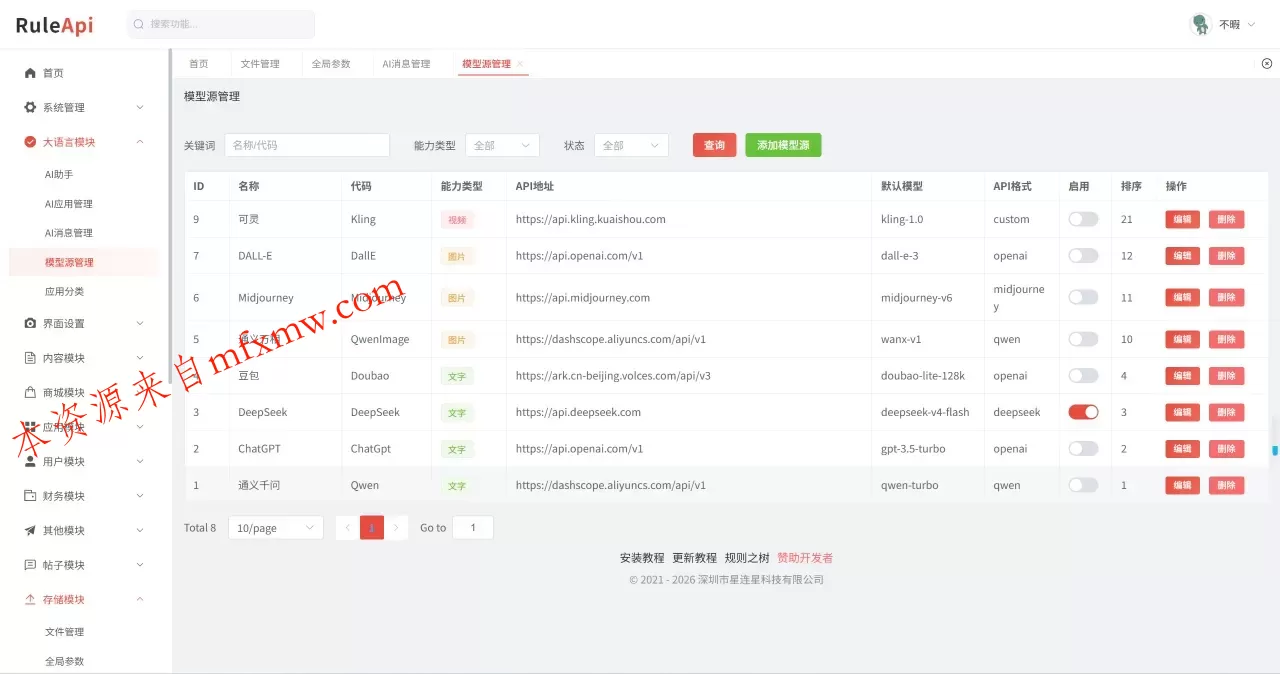Screen dimensions: 1280x674
Task: Click the user avatar in the top right
Action: 1201,24
